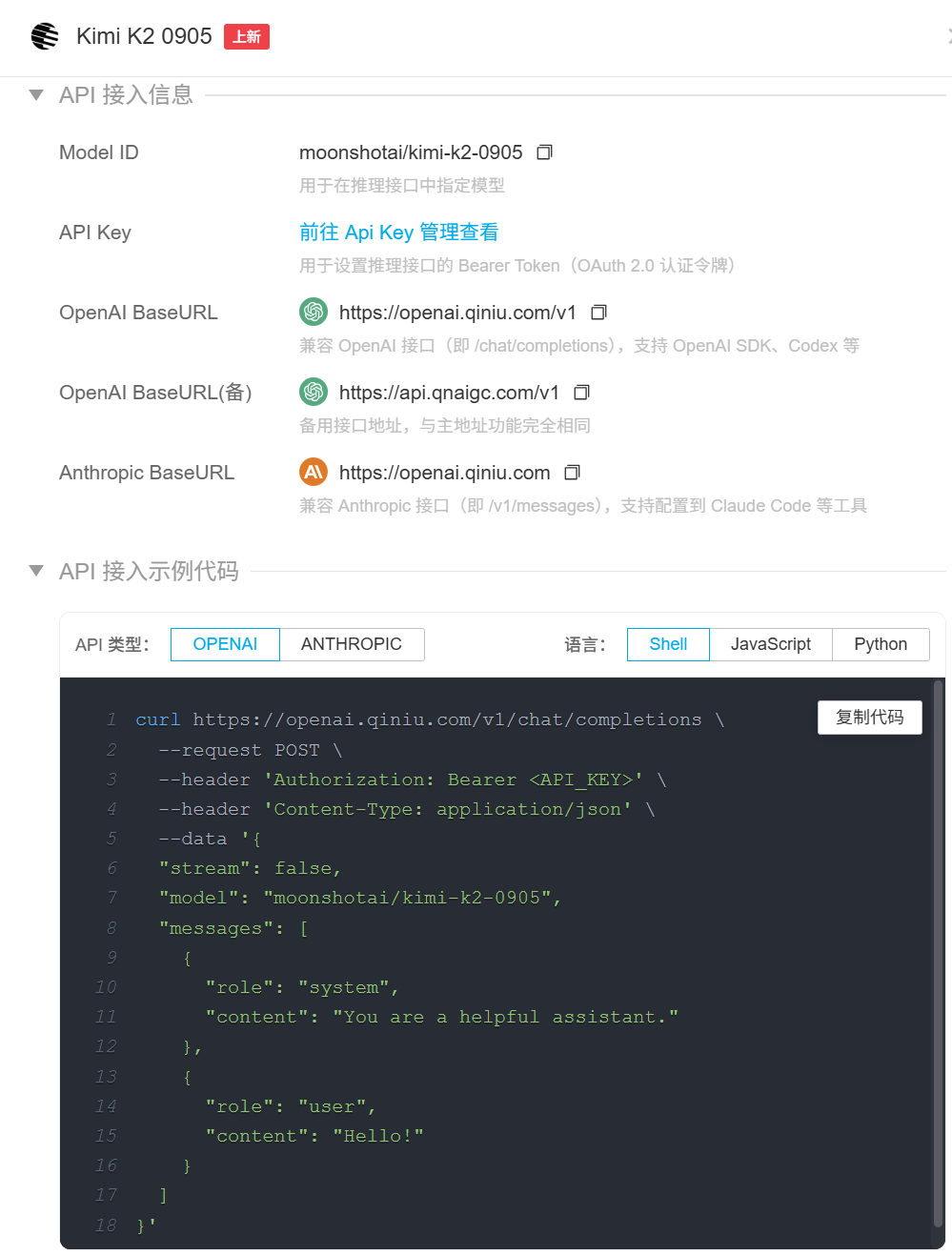Select Shell as the code language
This screenshot has width=952, height=1255.
pos(668,644)
